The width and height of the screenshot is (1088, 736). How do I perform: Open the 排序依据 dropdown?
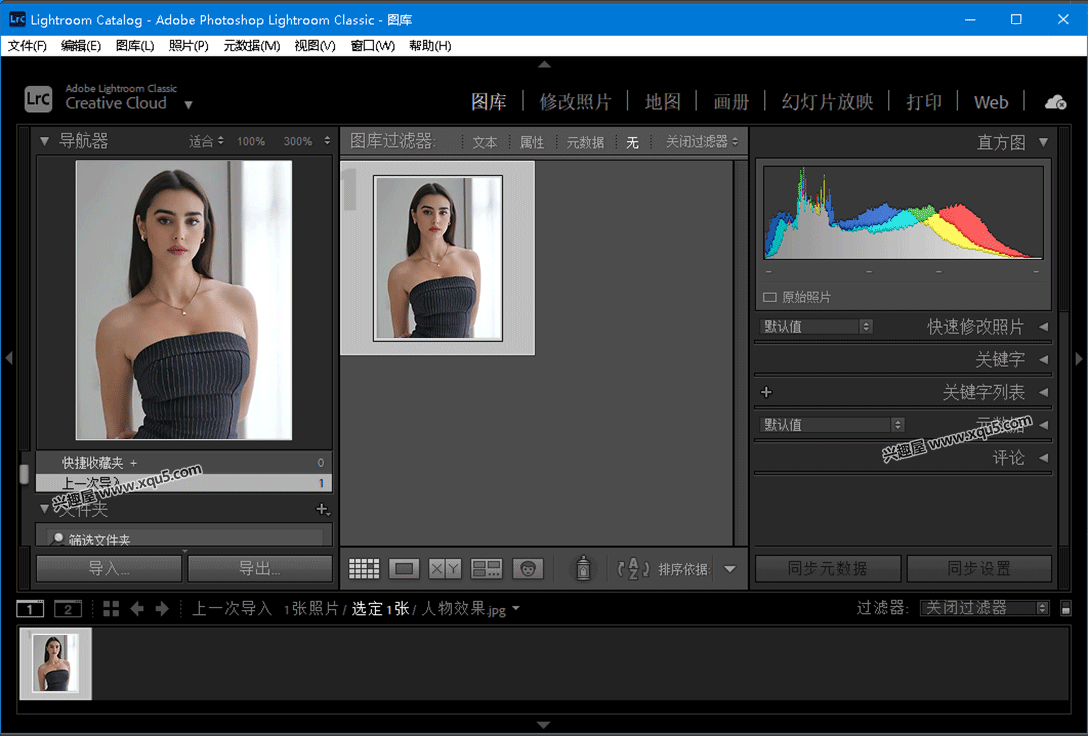pyautogui.click(x=731, y=568)
